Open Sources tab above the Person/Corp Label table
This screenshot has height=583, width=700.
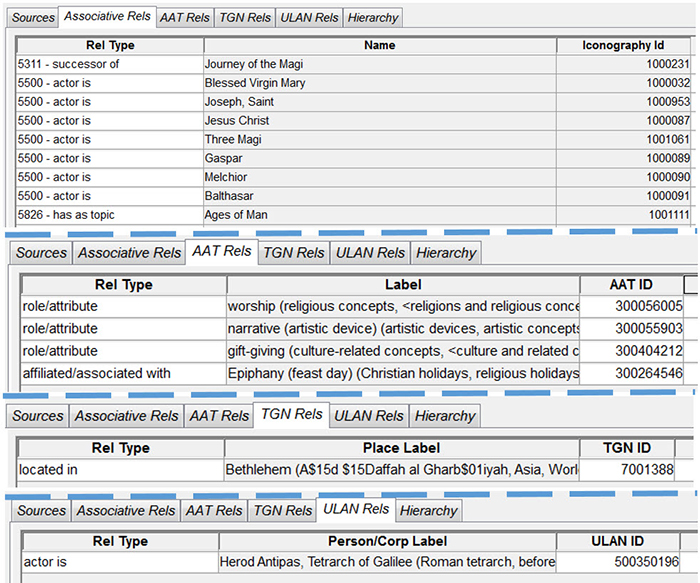[41, 510]
